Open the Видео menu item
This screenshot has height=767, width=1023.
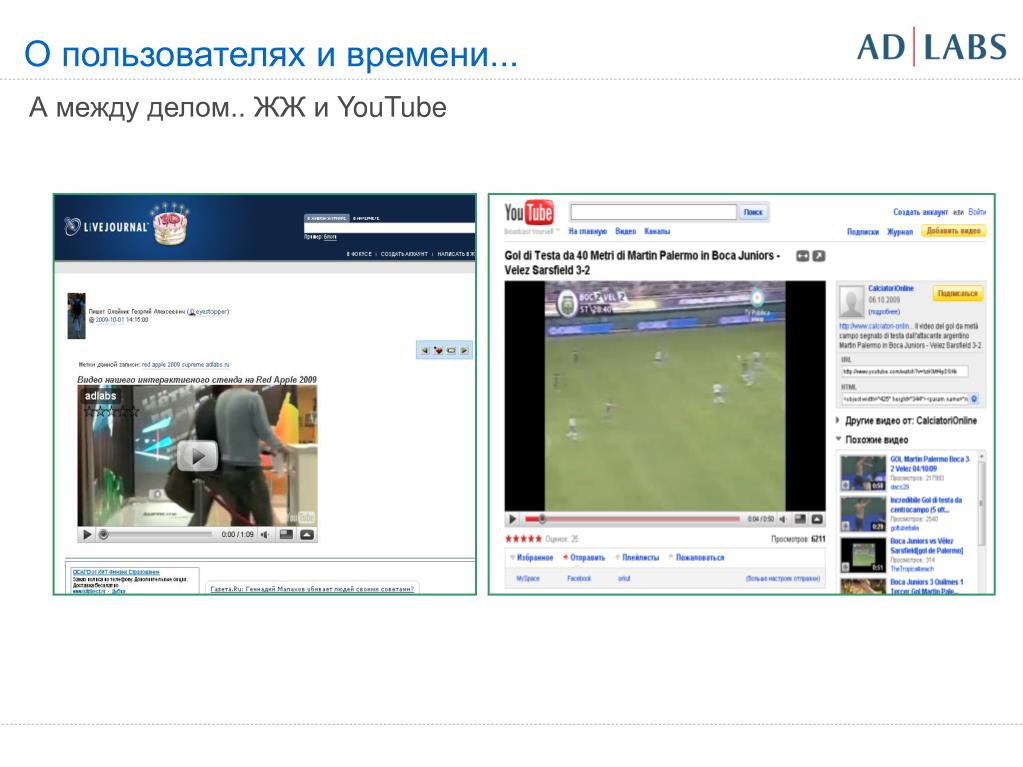tap(625, 232)
